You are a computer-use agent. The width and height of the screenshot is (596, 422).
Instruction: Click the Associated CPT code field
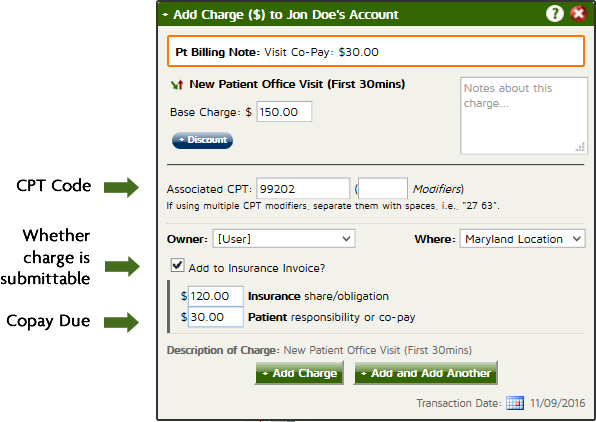pos(303,189)
